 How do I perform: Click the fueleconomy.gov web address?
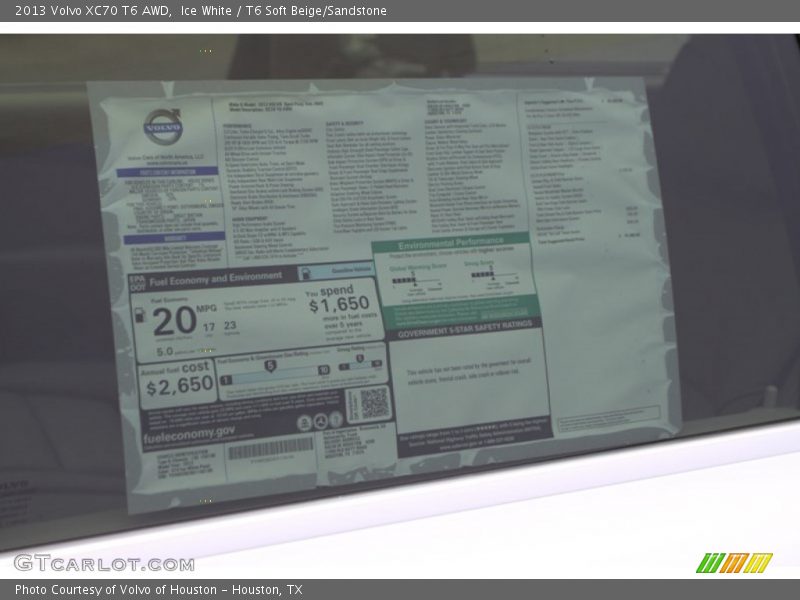pos(189,434)
